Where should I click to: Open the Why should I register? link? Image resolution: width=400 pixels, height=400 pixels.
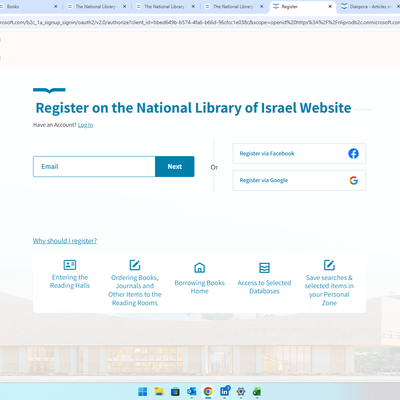pos(65,241)
